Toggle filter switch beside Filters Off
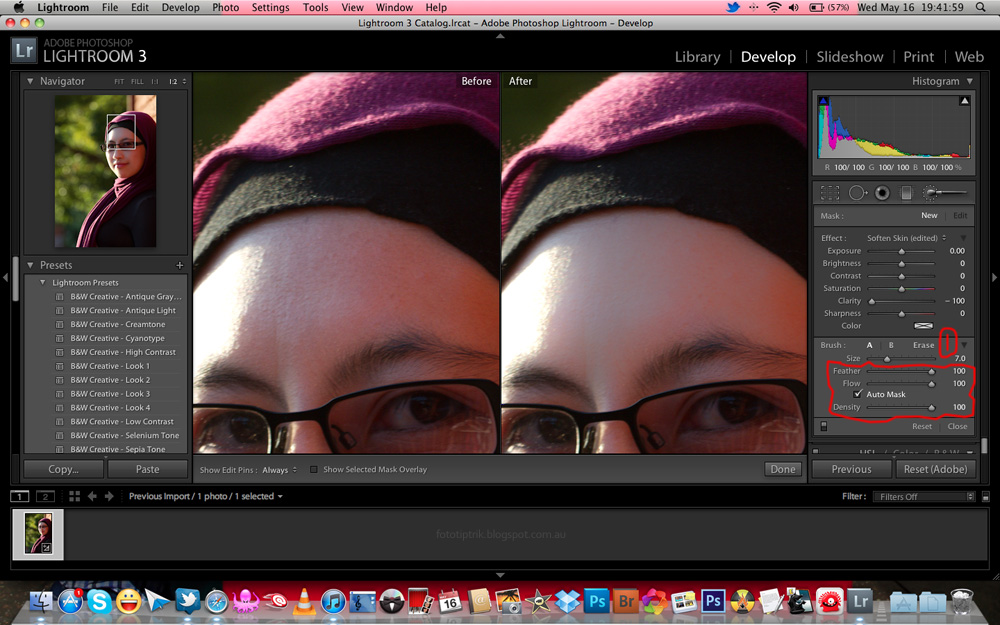Screen dimensions: 1000x625 (985, 497)
